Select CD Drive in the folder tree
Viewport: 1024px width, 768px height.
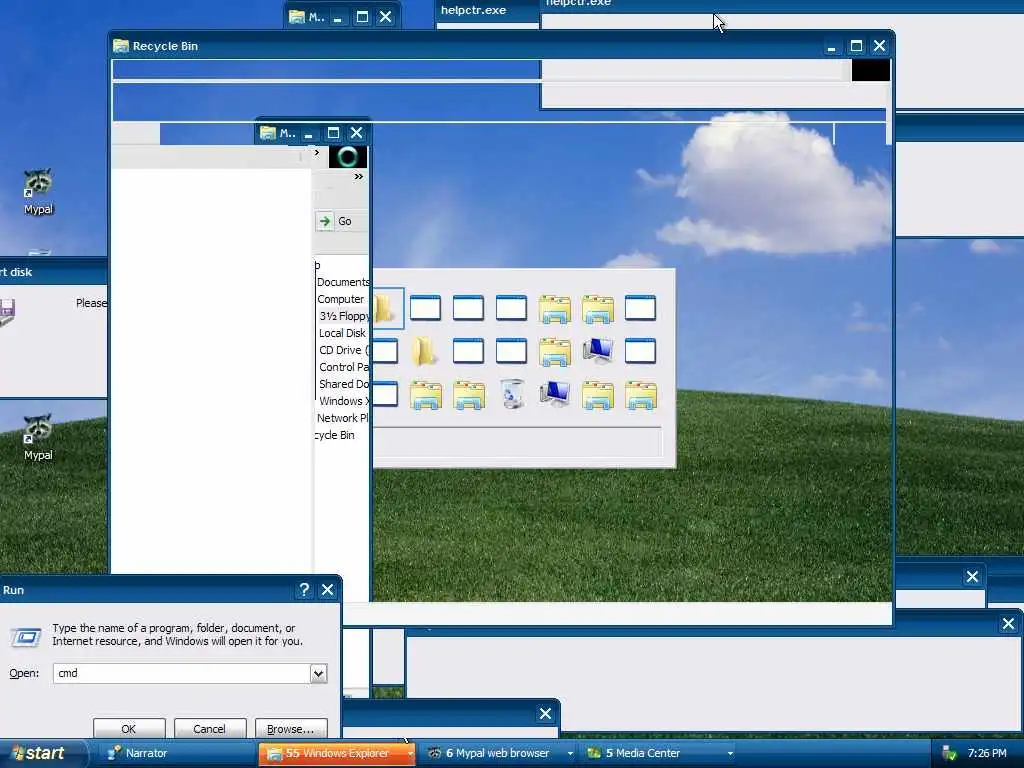pos(344,350)
